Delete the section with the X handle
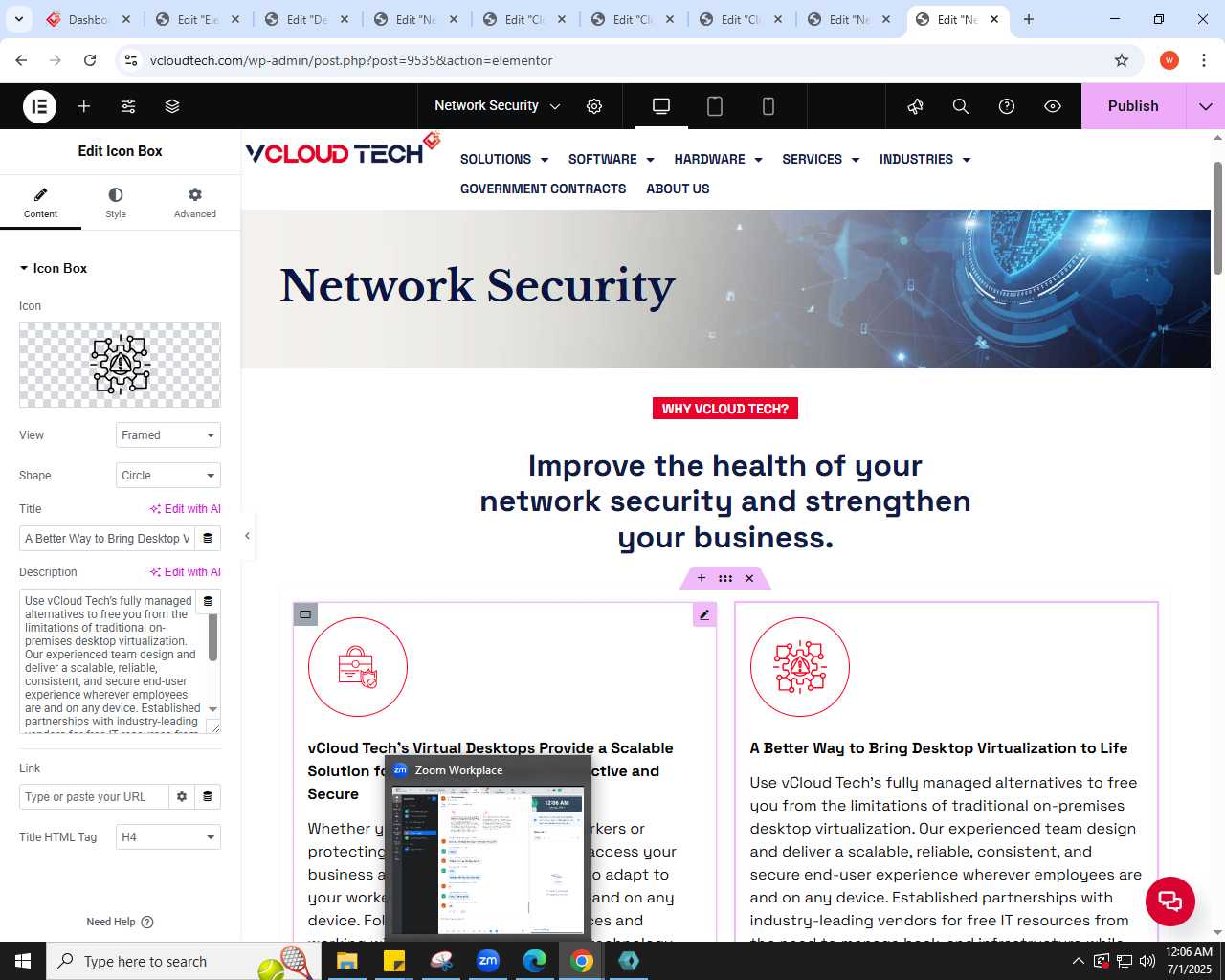This screenshot has height=980, width=1225. (x=749, y=578)
